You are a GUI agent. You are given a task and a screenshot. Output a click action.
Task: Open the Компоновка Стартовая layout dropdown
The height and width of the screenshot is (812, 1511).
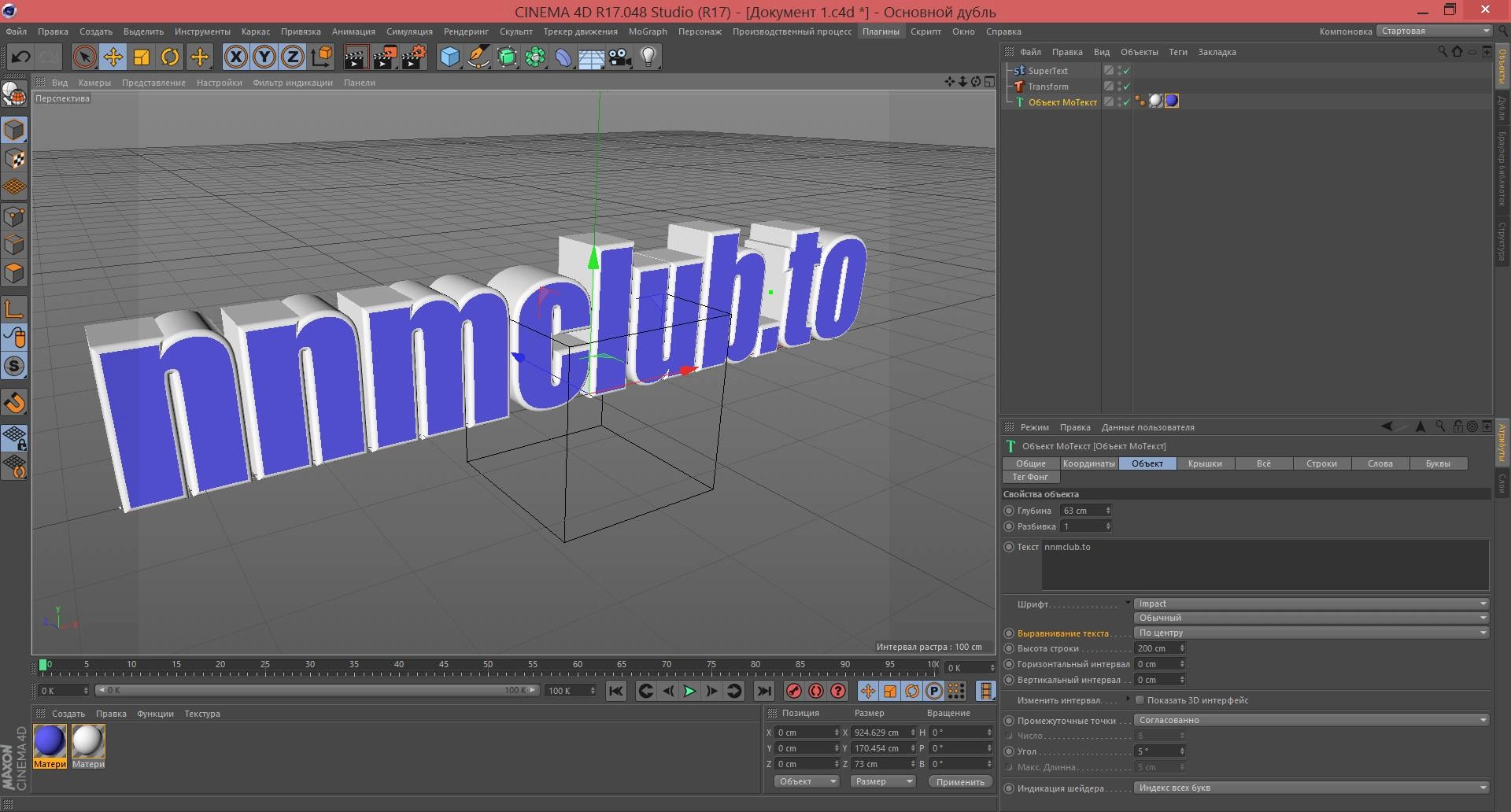point(1434,31)
